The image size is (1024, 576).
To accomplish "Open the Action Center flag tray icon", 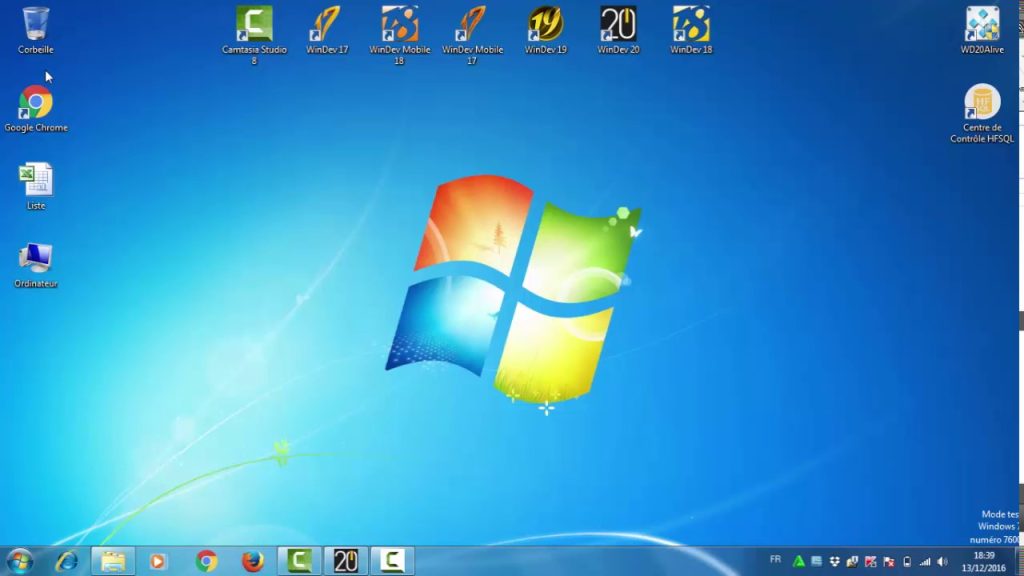I will coord(889,561).
